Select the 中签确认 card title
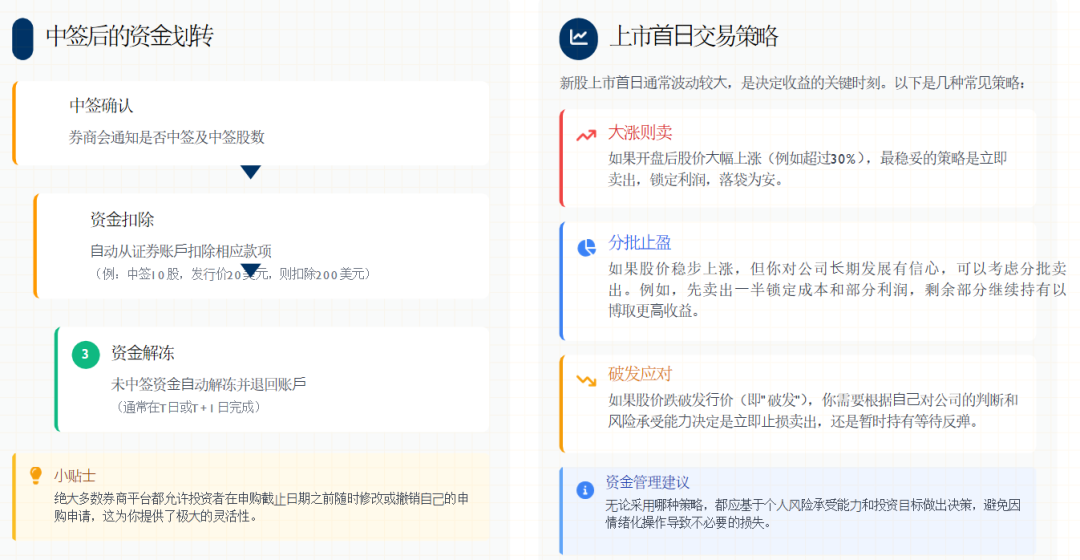The image size is (1080, 560). click(101, 105)
